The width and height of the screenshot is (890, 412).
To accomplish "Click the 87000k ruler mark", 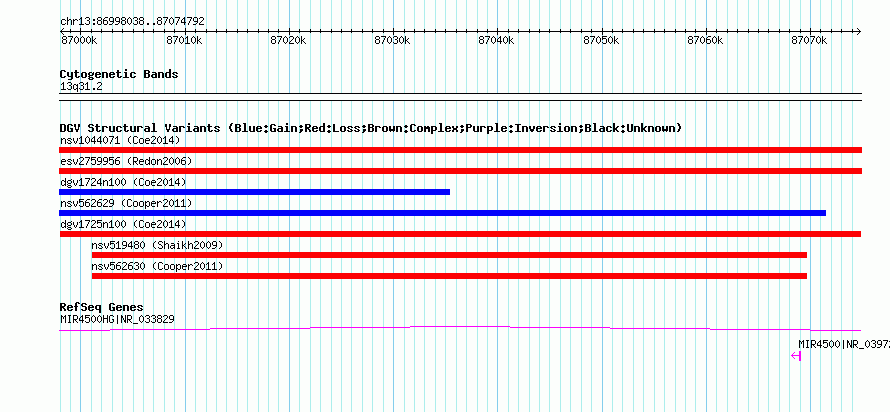I will [79, 41].
